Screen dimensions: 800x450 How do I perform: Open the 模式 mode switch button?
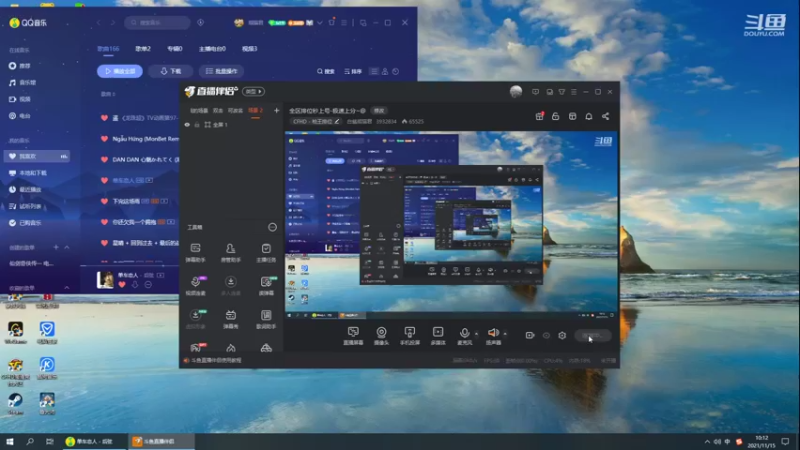pyautogui.click(x=254, y=91)
